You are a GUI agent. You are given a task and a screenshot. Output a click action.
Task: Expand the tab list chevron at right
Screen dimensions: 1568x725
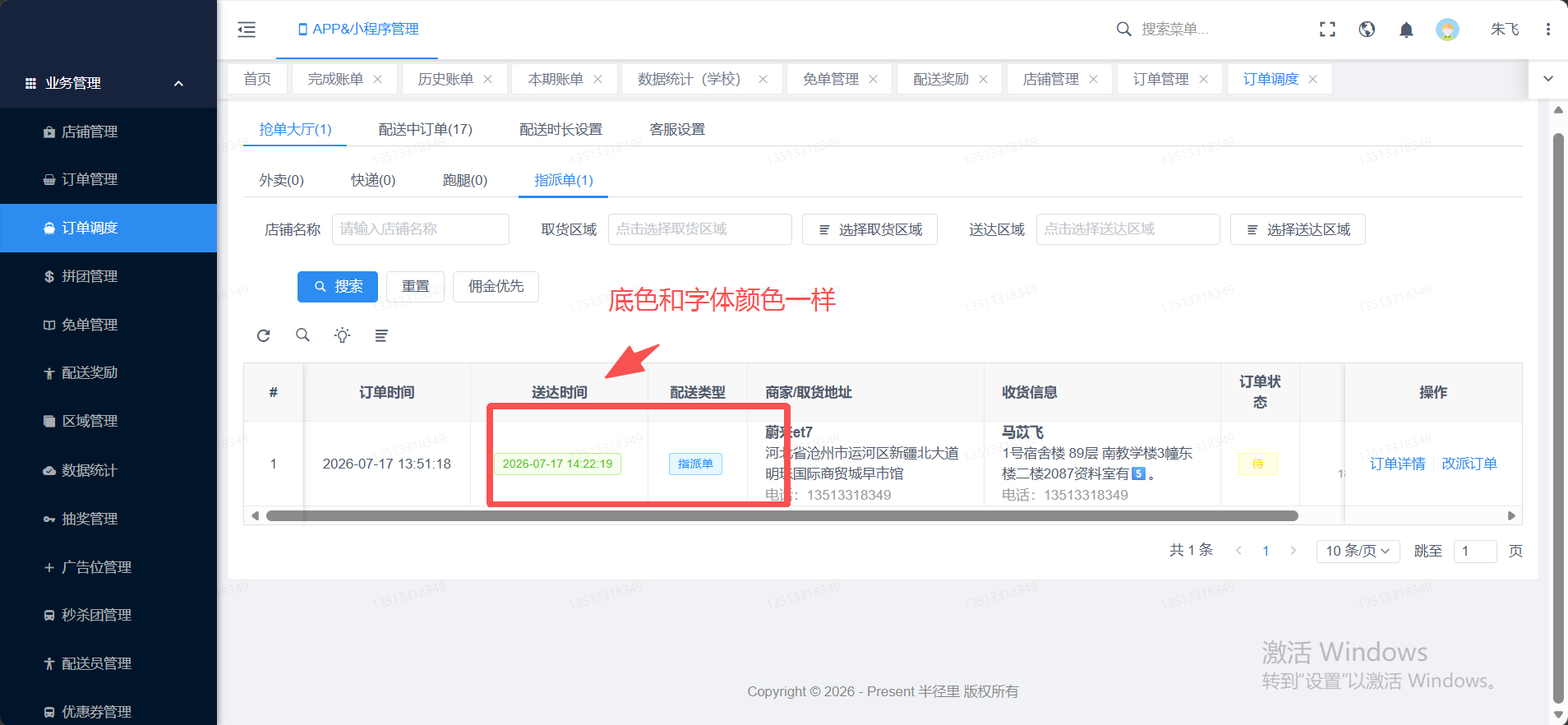pos(1548,79)
